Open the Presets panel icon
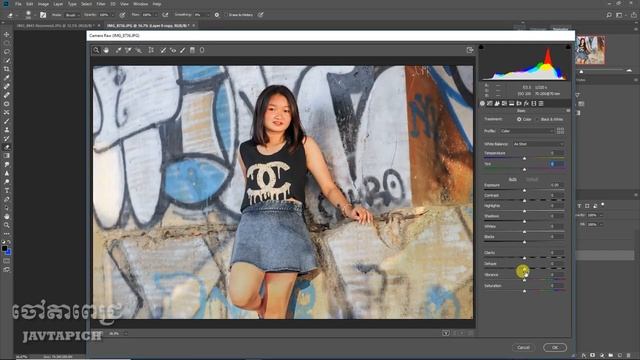 pos(541,104)
